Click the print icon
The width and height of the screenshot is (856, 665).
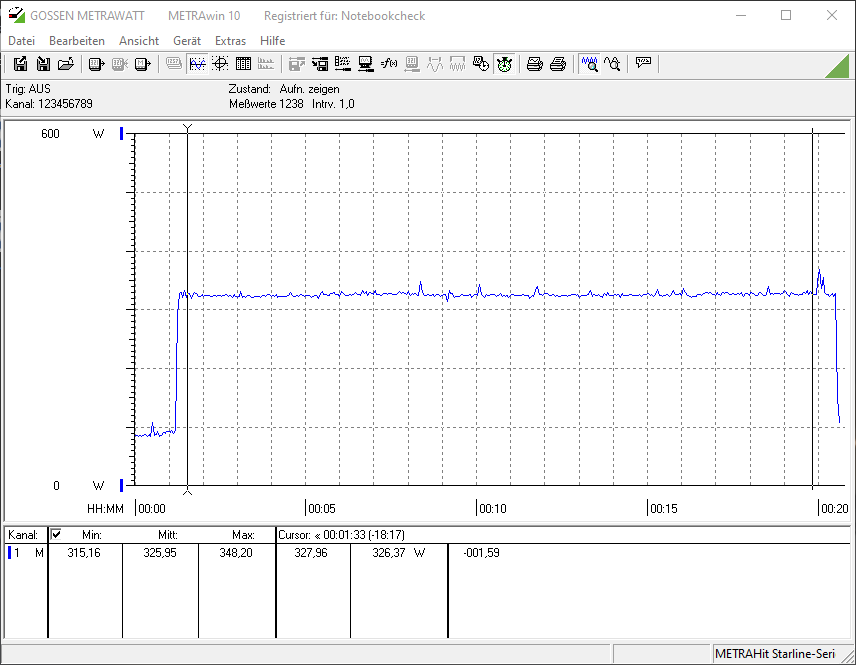click(557, 64)
